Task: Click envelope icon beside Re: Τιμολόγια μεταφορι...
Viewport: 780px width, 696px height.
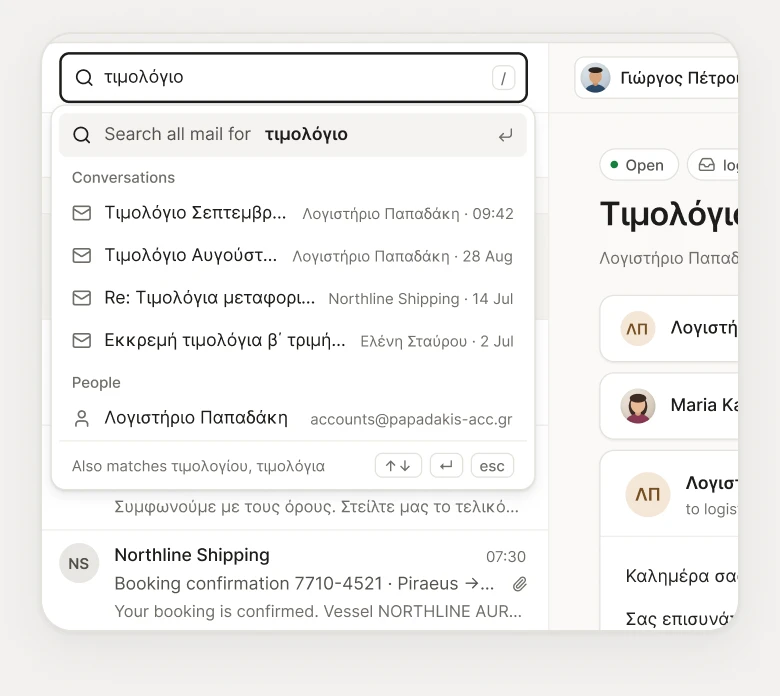Action: 82,298
